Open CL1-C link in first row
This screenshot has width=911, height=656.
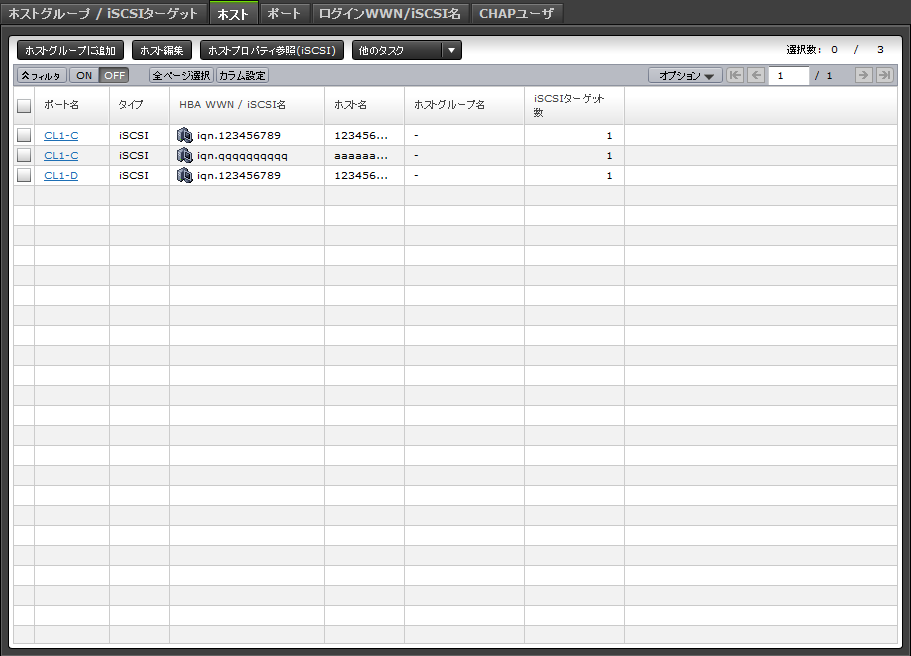click(x=61, y=135)
